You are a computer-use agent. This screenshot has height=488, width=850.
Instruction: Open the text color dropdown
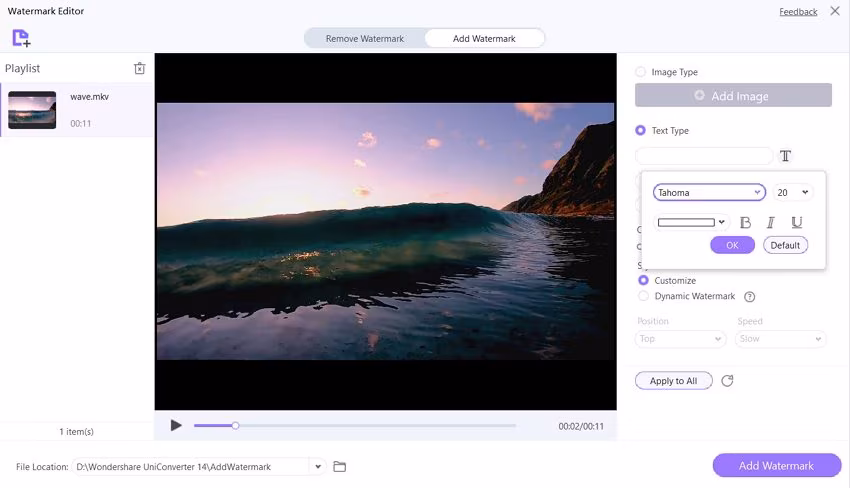tap(691, 222)
